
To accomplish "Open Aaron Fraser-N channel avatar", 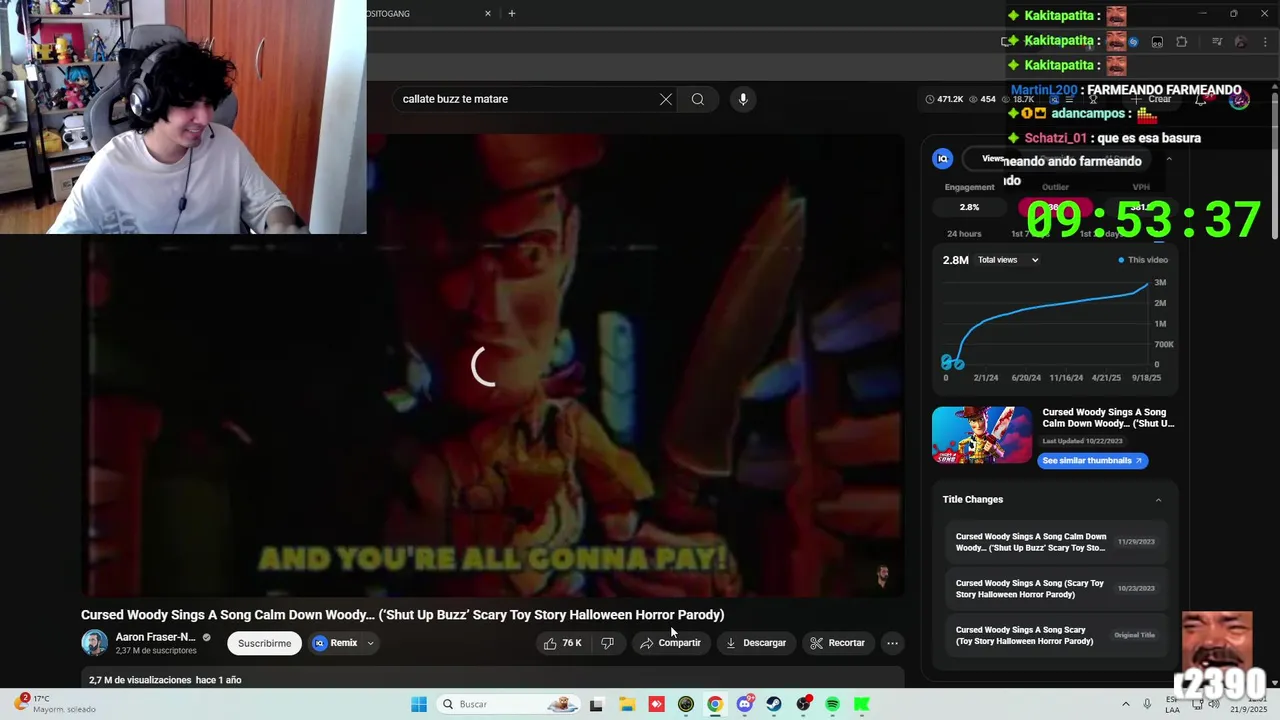I will tap(95, 643).
